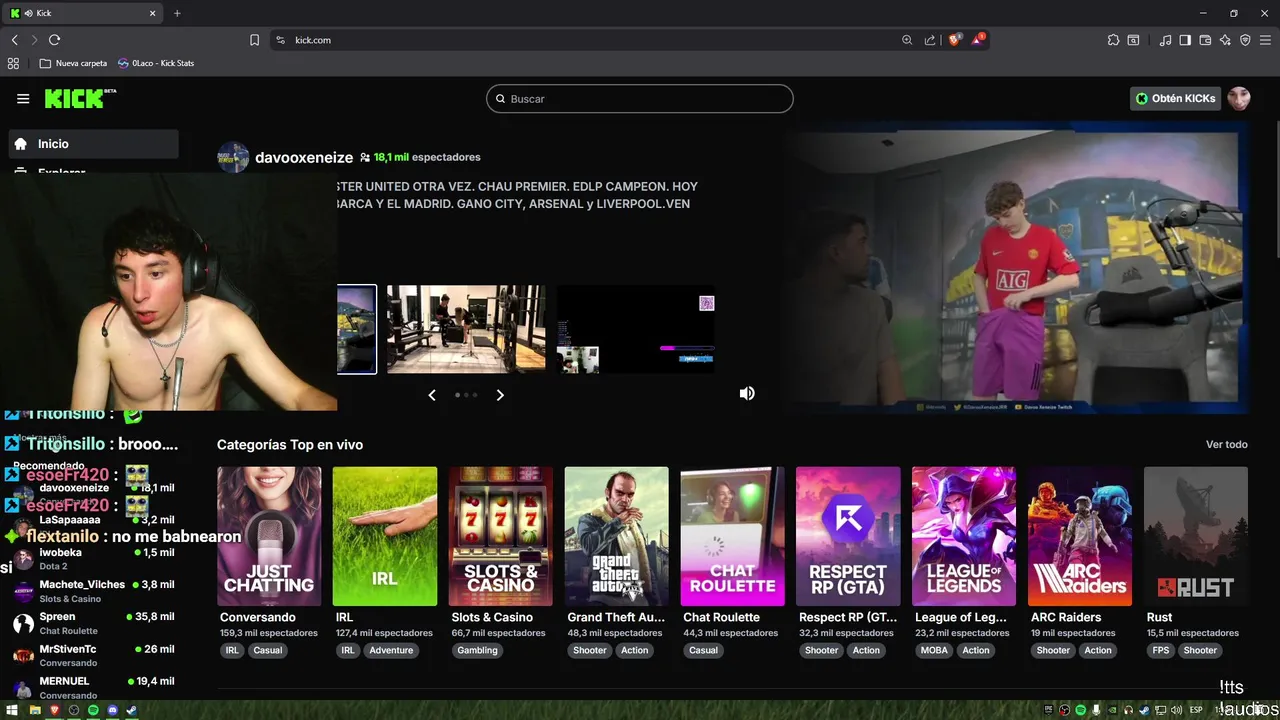Open the ARC Raiders category card
Screen dimensions: 1280x720
point(1080,536)
